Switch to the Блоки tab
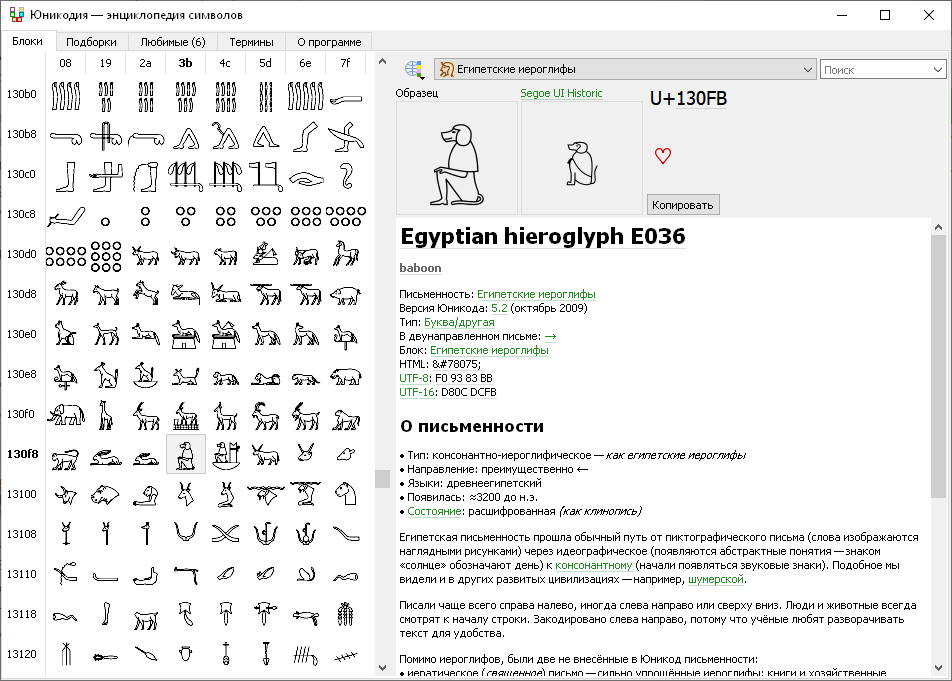This screenshot has height=681, width=952. (27, 41)
